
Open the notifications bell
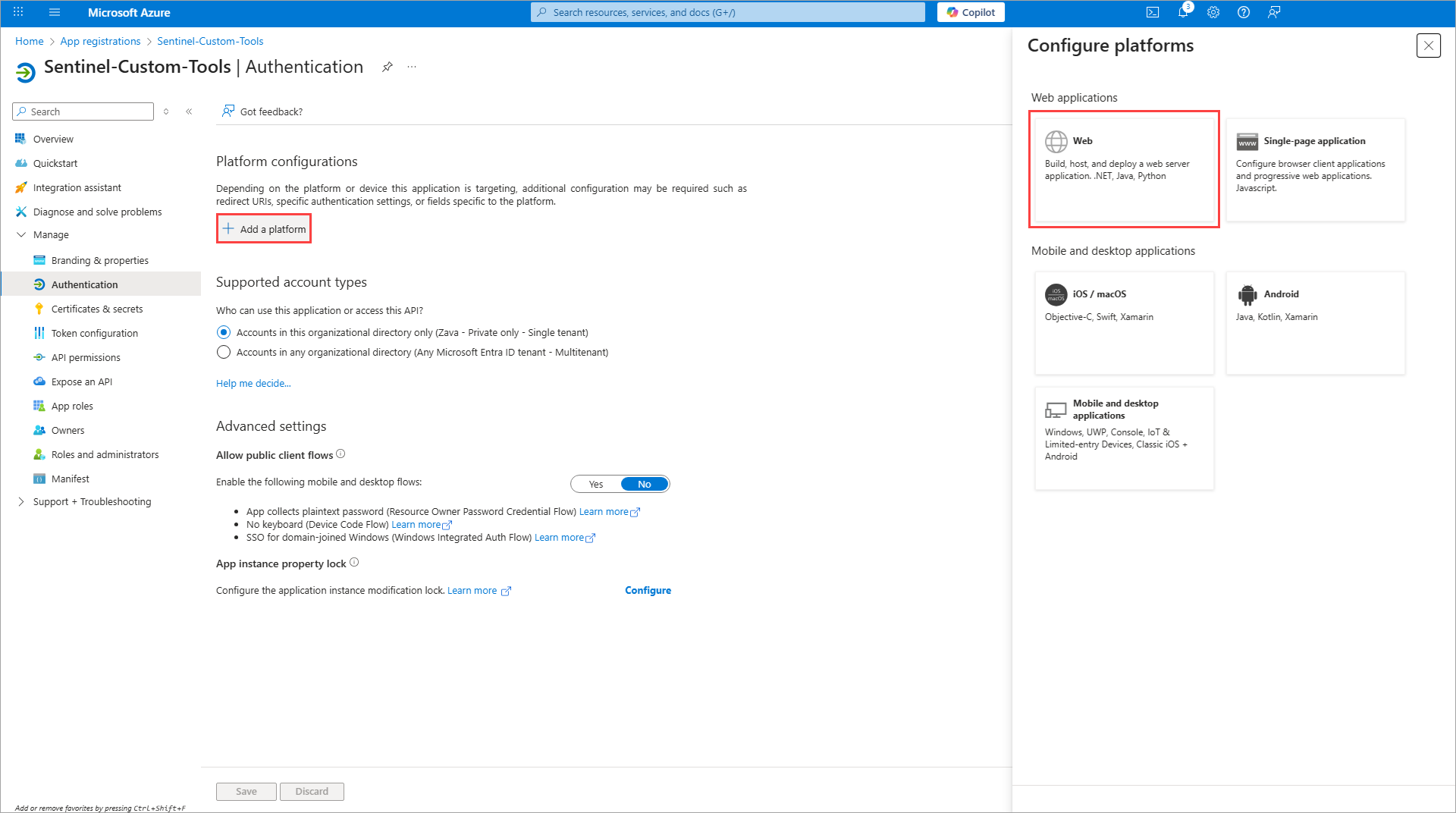[1183, 12]
